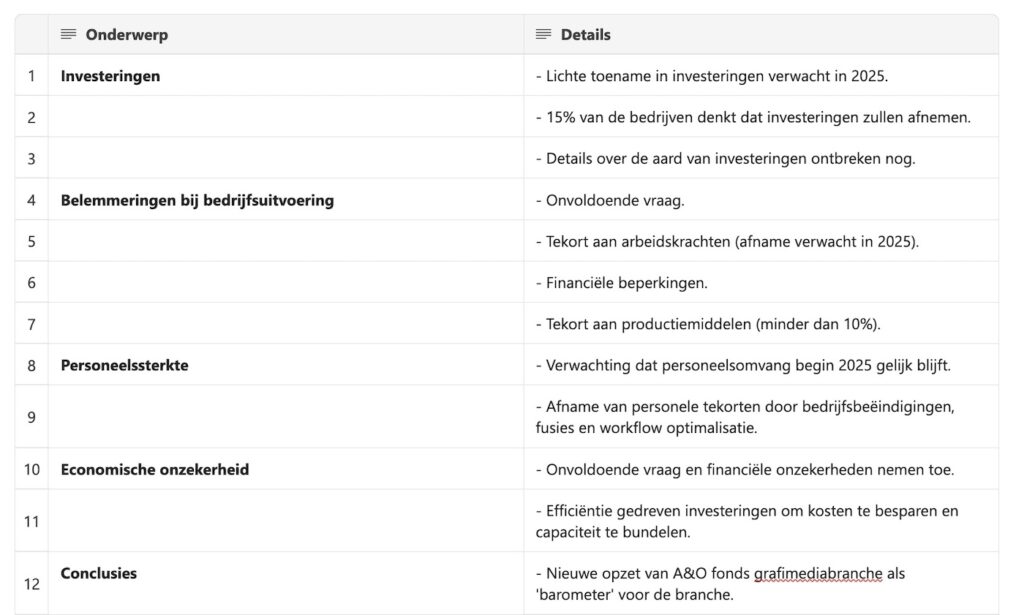Click the text-type icon beside Onderwerp header
The width and height of the screenshot is (1024, 615).
click(68, 34)
